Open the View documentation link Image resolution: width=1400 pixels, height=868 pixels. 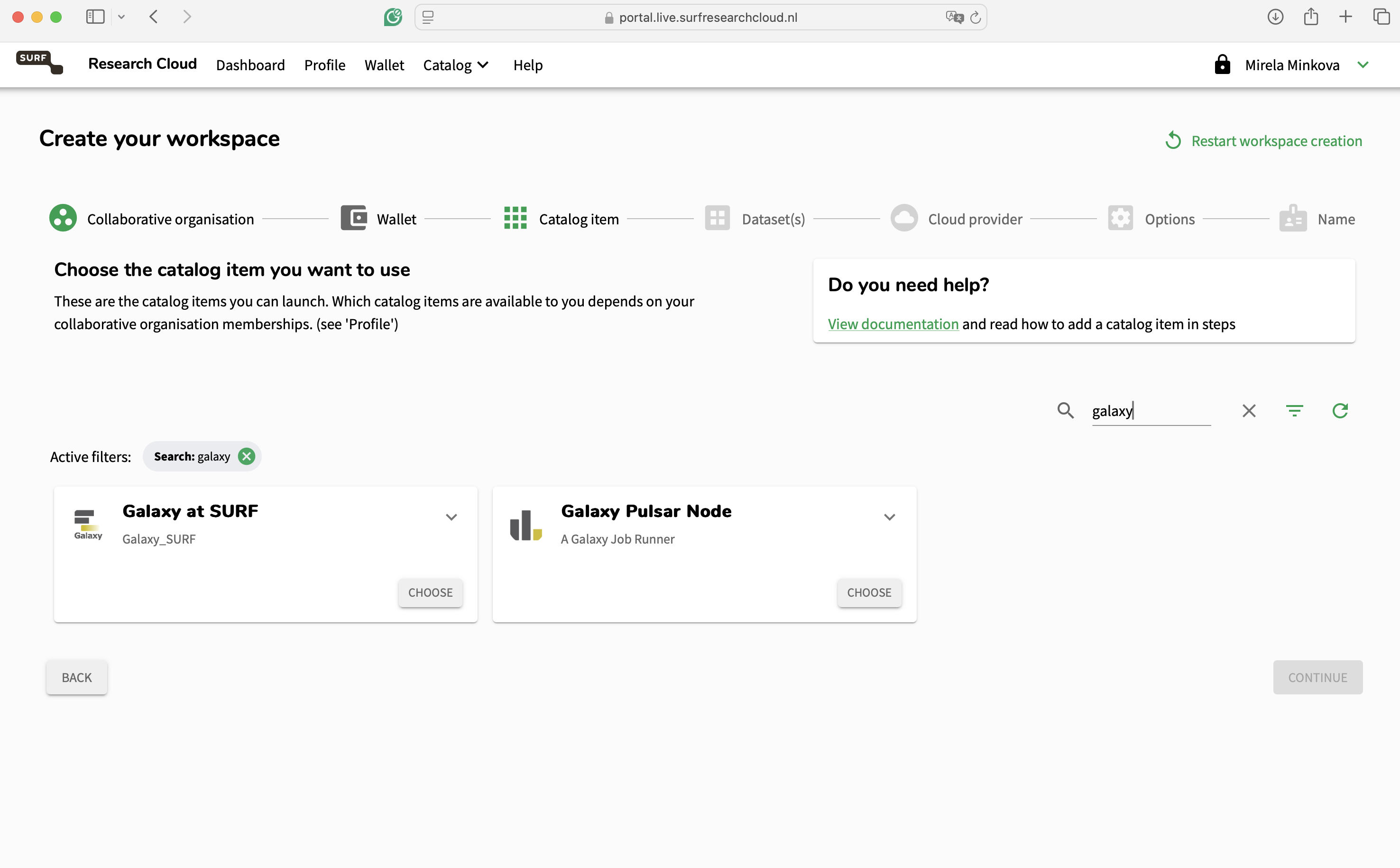893,324
